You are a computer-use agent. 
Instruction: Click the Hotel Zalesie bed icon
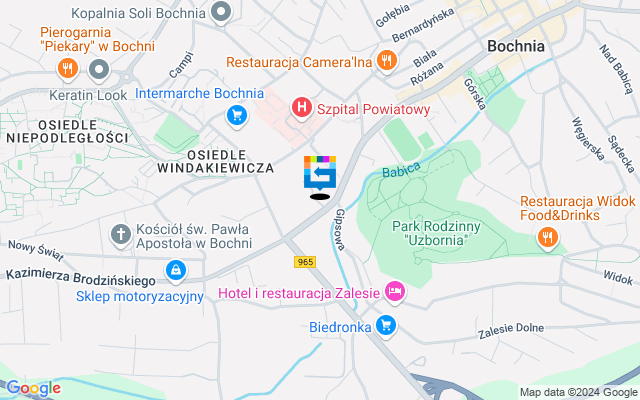click(395, 292)
